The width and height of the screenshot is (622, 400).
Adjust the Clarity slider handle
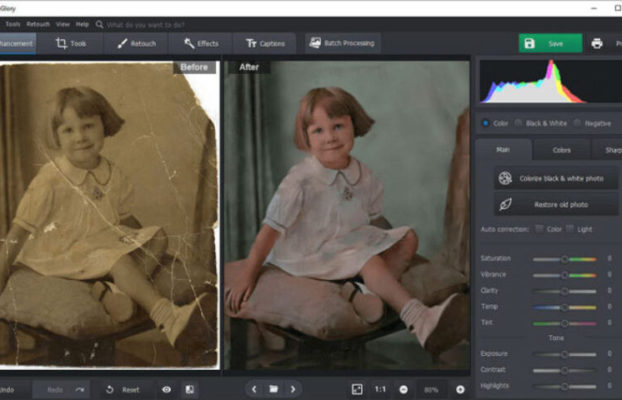(564, 291)
